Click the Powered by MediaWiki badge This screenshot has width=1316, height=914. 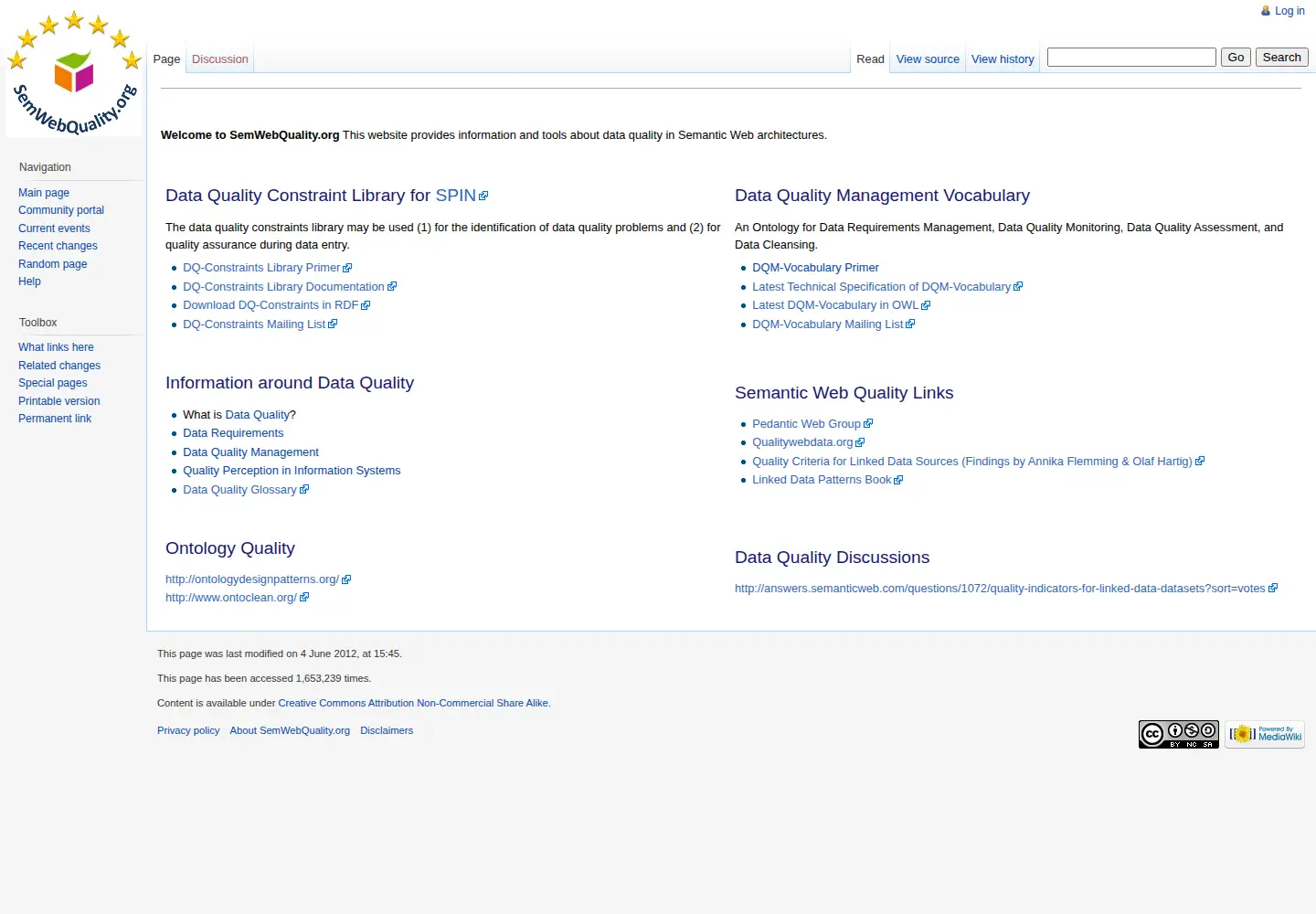point(1265,734)
